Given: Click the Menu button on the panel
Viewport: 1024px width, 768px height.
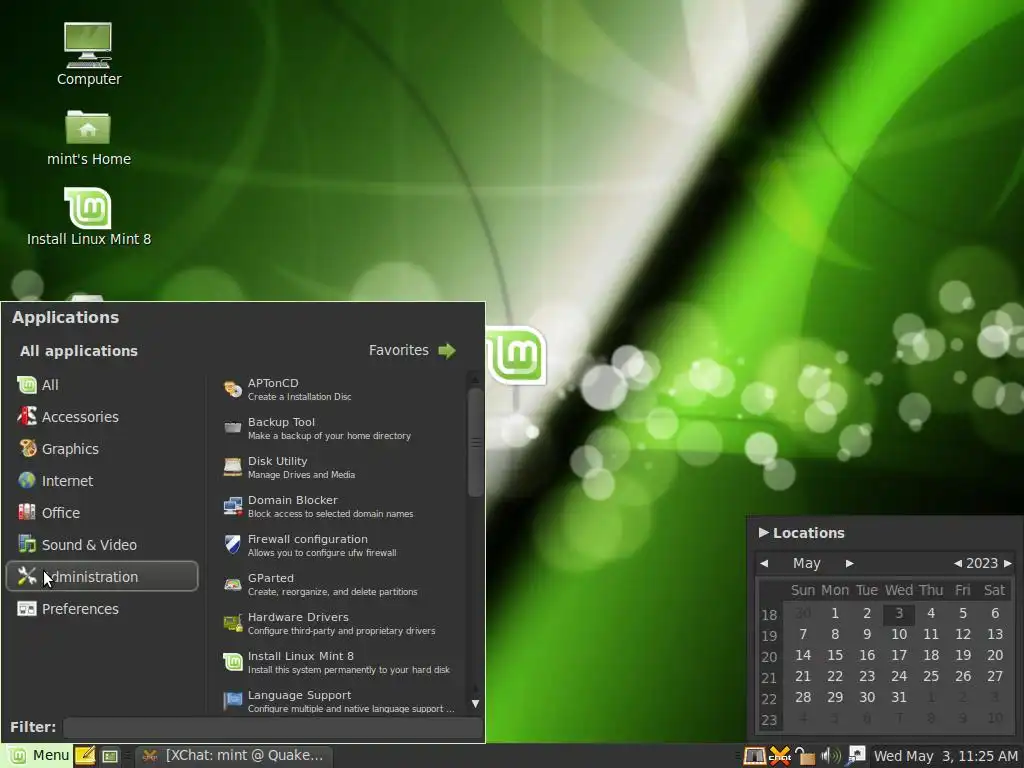Looking at the screenshot, I should tap(37, 756).
